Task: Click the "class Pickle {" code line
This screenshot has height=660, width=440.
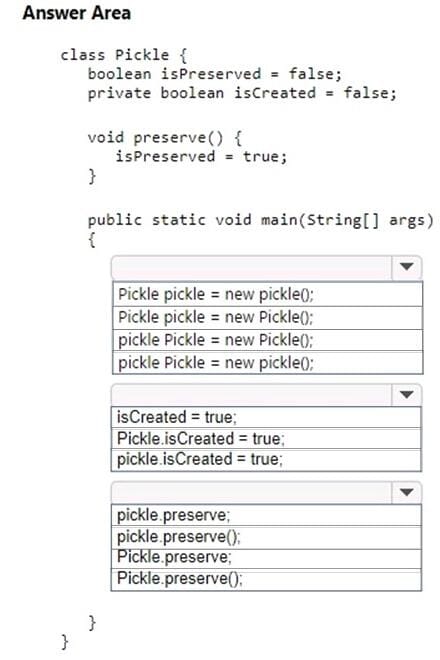Action: point(124,55)
